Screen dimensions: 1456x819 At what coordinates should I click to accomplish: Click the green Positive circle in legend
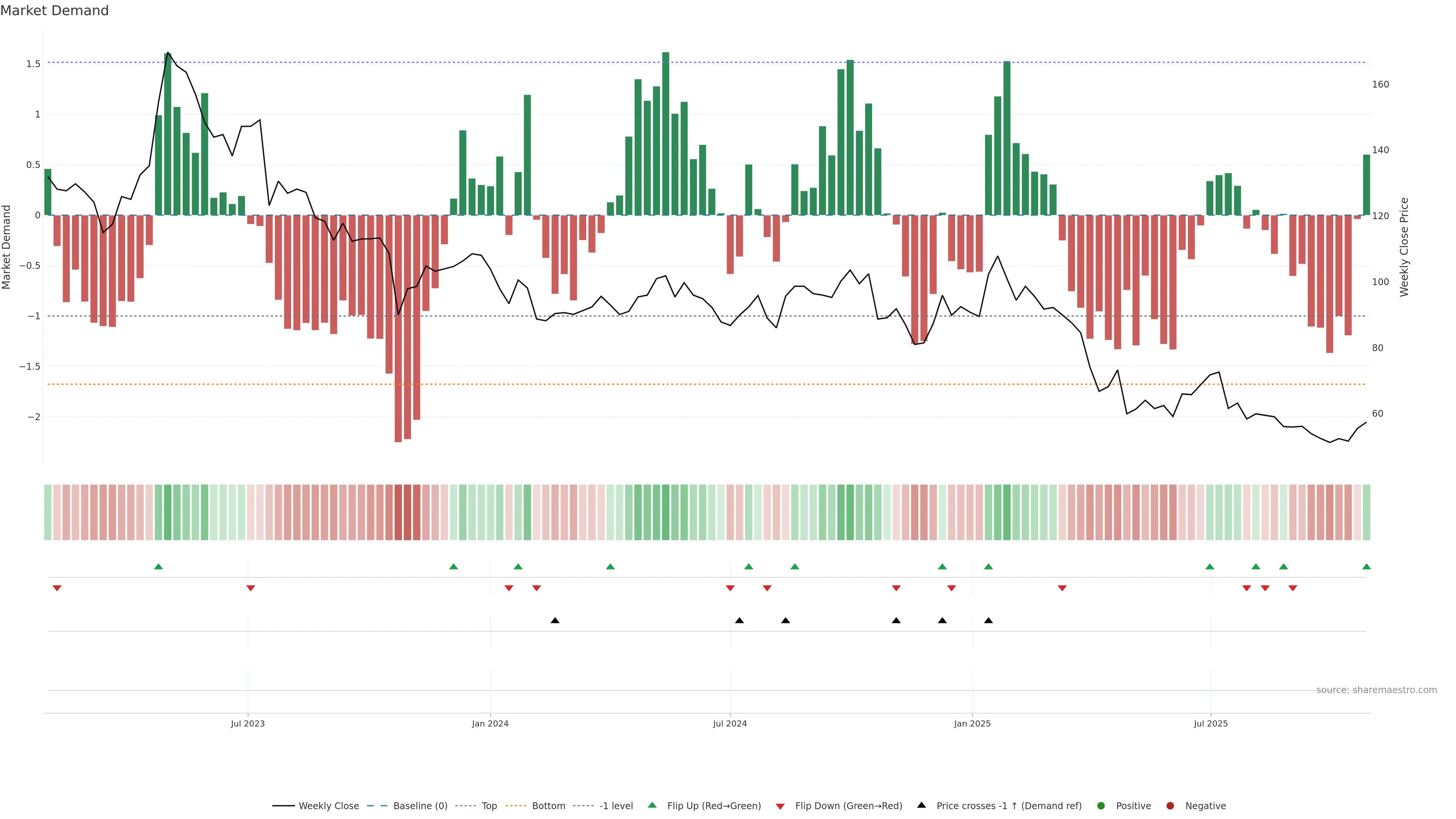tap(1100, 805)
